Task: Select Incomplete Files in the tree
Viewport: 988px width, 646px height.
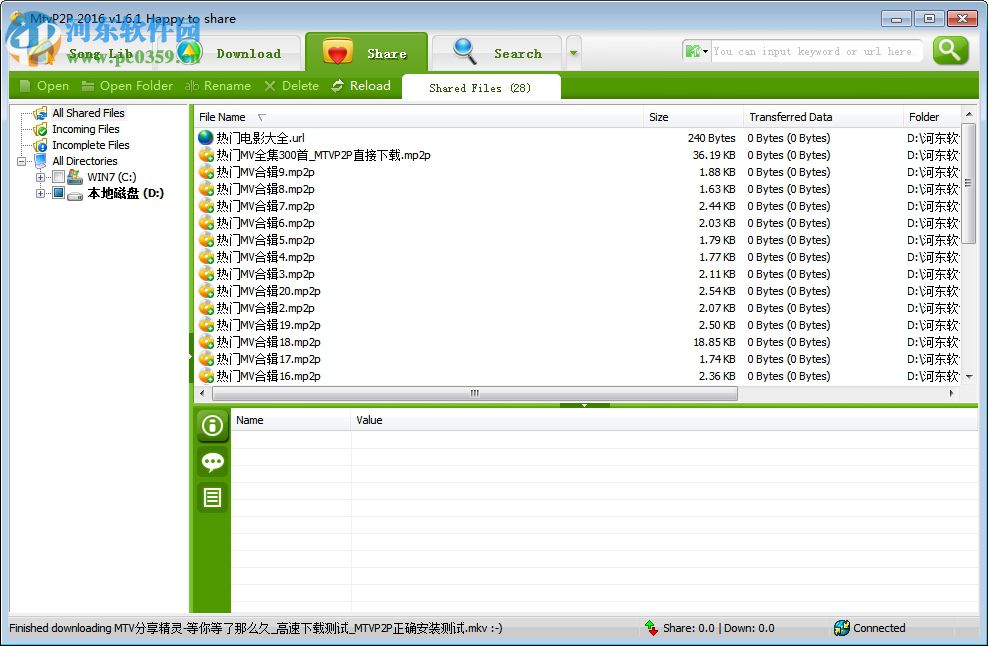Action: coord(91,145)
